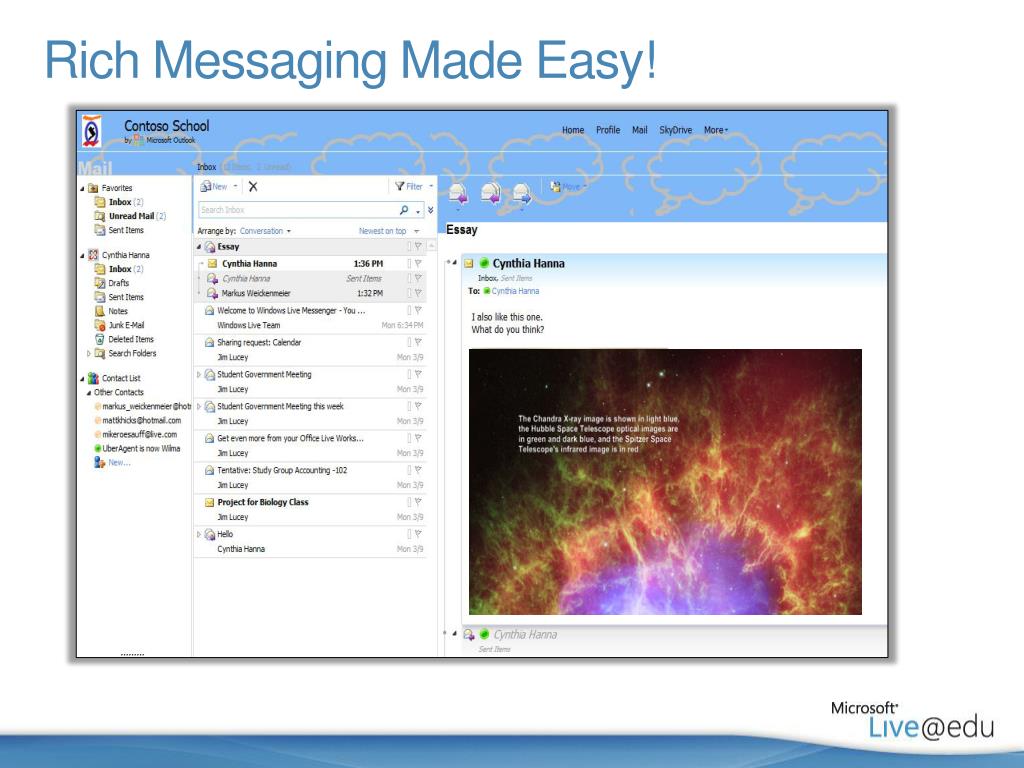Expand the Student Government Meeting this week conversation
The image size is (1024, 768).
[199, 406]
